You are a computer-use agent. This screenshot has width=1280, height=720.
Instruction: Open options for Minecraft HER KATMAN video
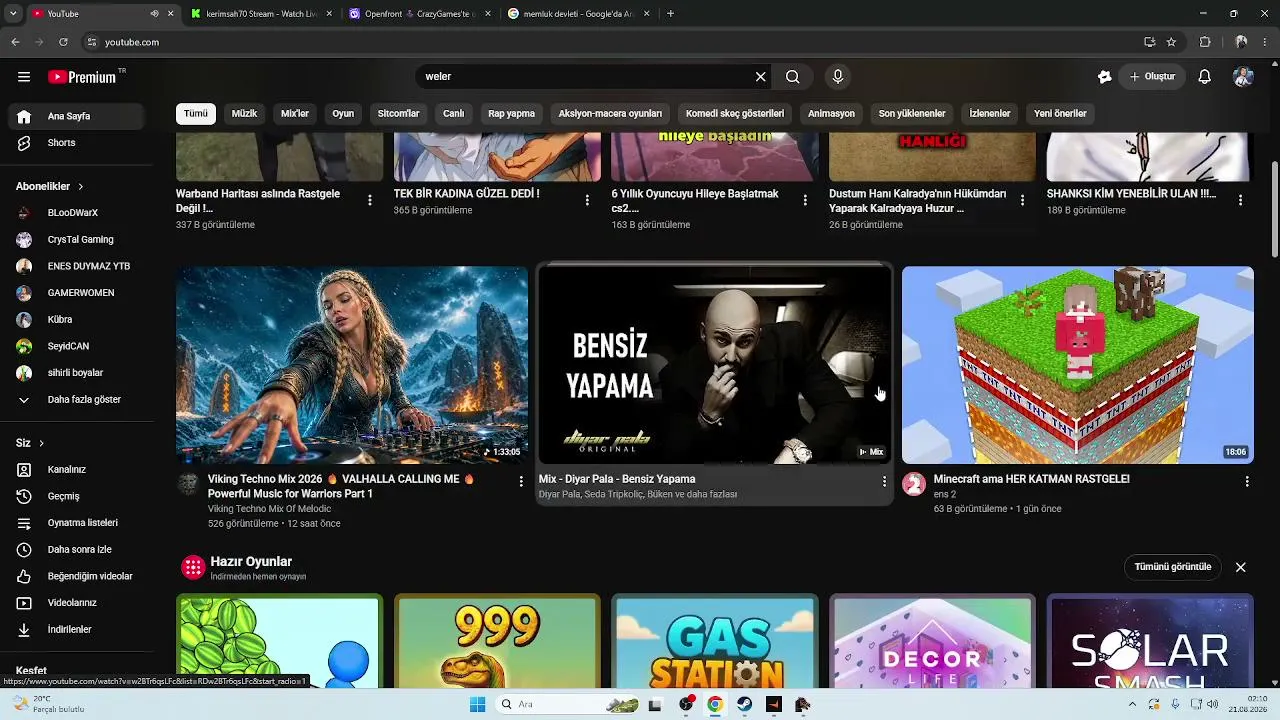(1247, 481)
